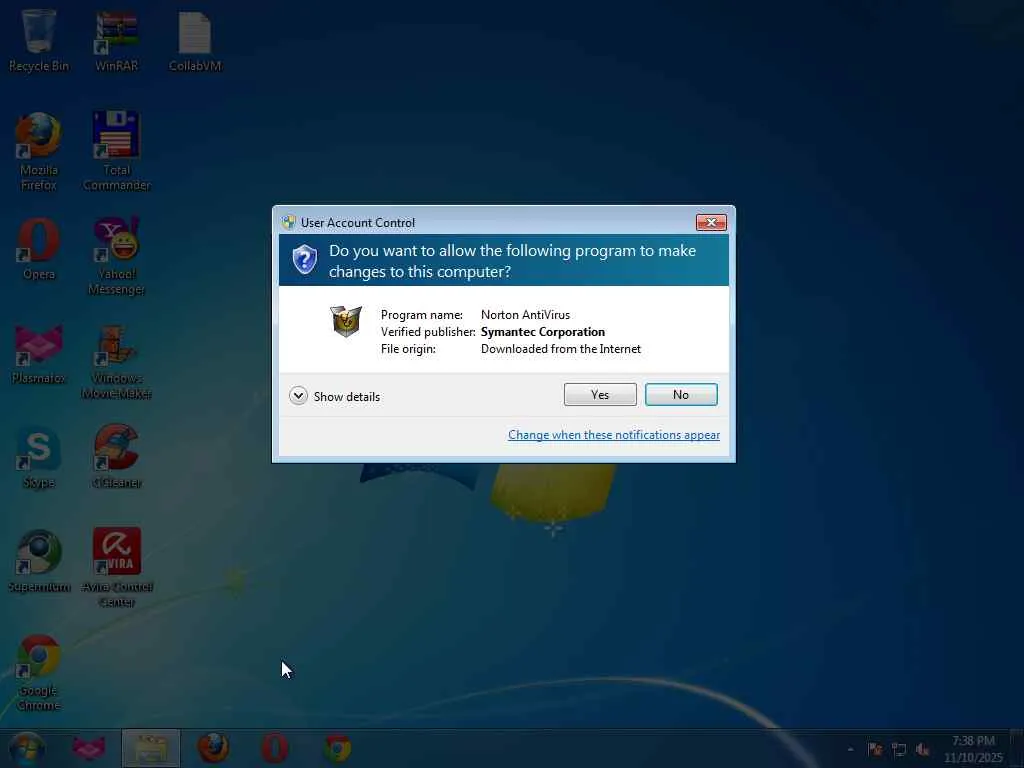Screen dimensions: 1024x768
Task: Close the User Account Control dialog
Action: [711, 223]
